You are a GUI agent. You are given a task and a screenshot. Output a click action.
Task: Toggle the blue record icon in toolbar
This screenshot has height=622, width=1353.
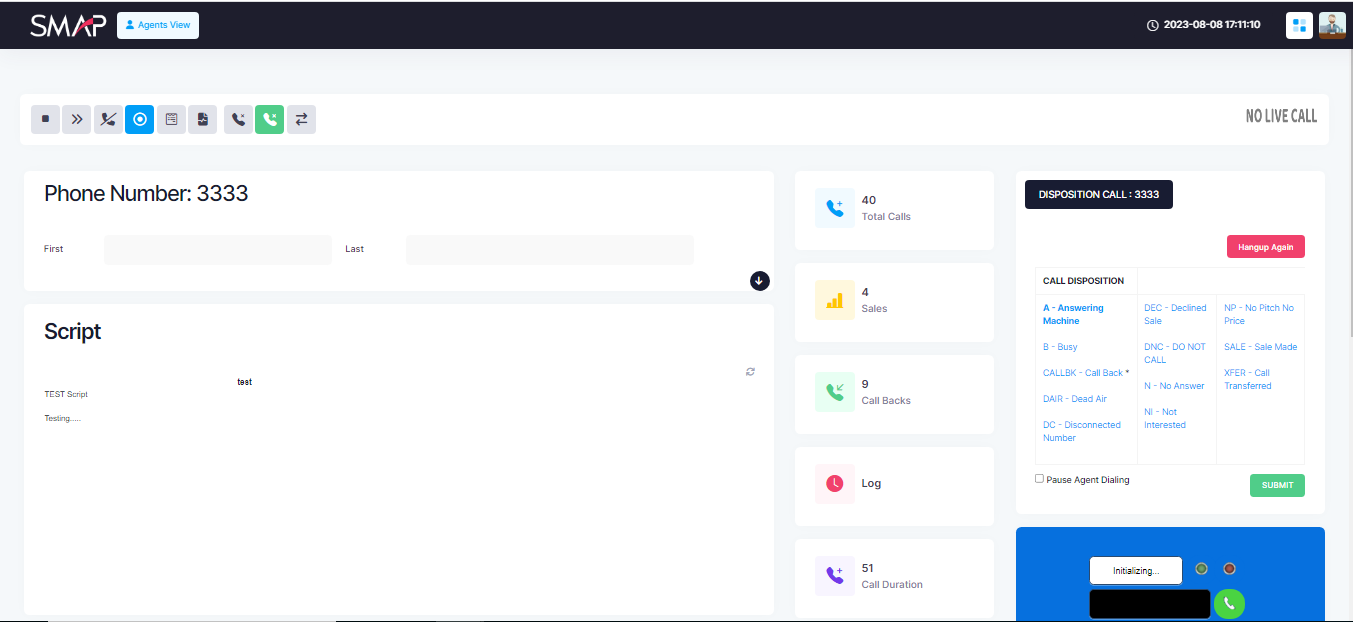(139, 119)
